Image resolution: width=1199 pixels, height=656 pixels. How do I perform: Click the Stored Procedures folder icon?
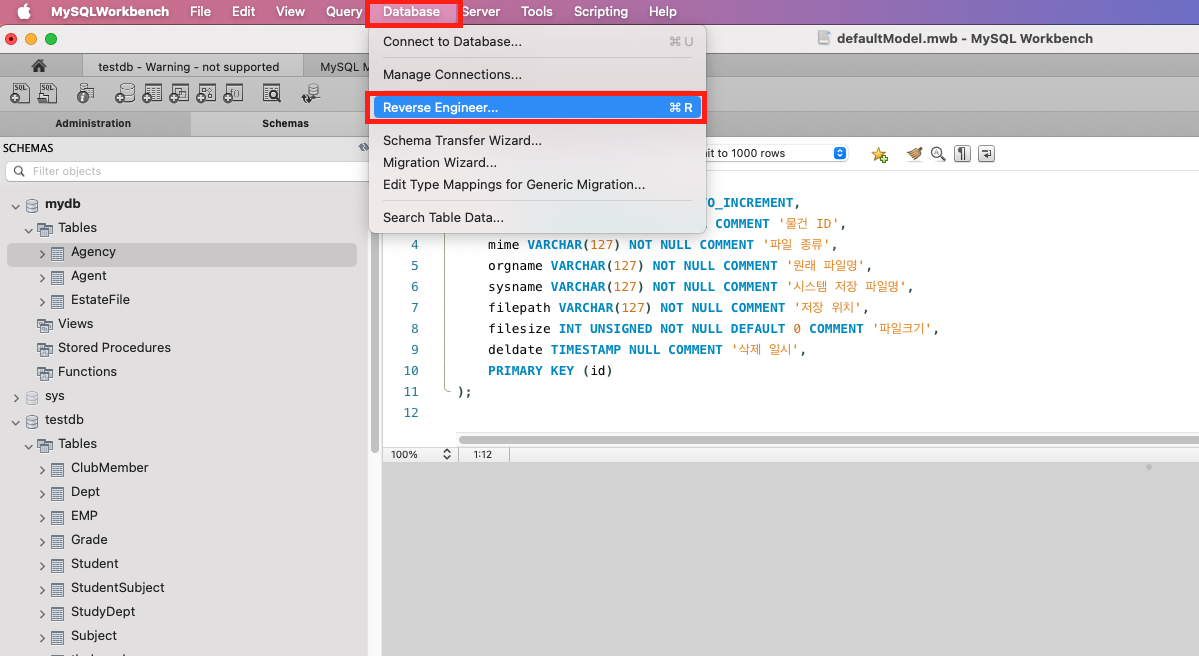pyautogui.click(x=45, y=349)
